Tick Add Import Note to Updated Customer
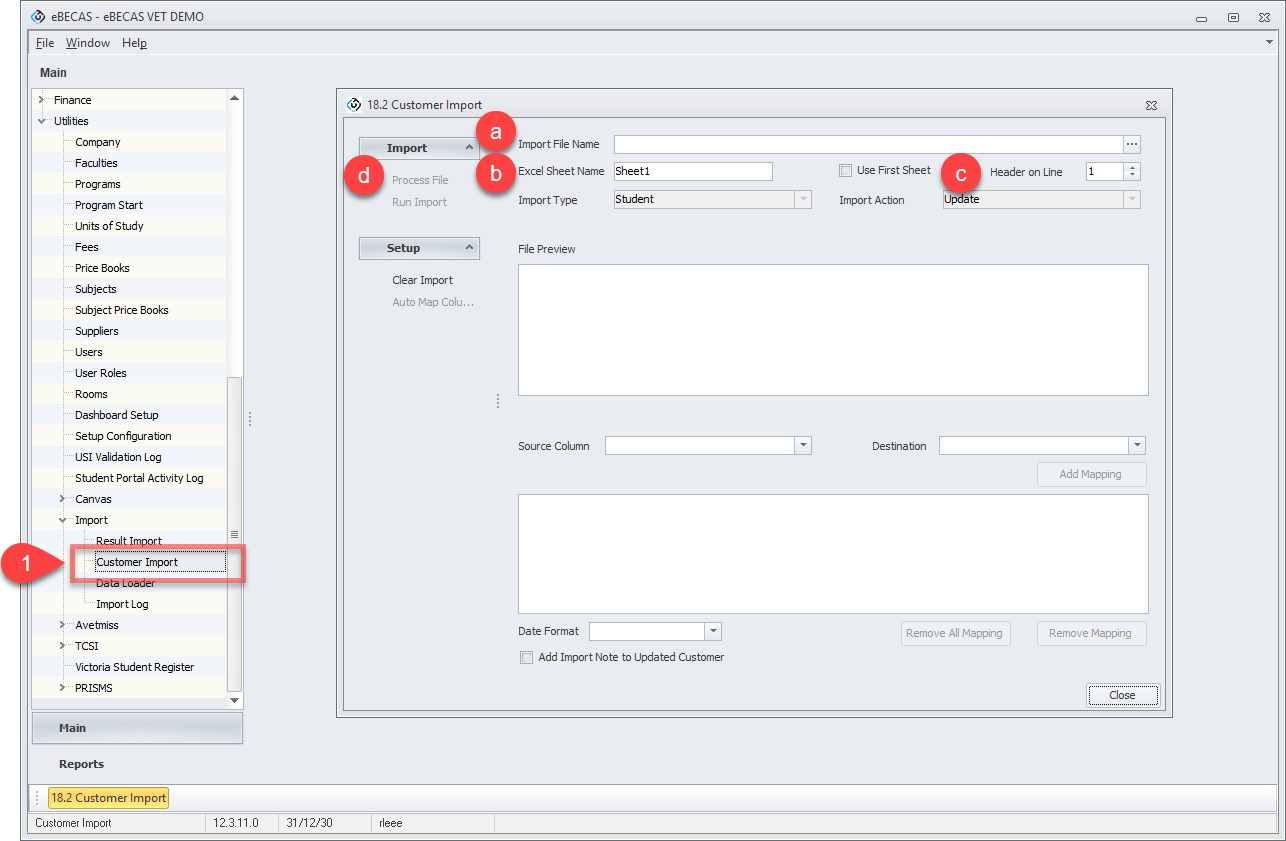Viewport: 1286px width, 841px height. [x=527, y=658]
